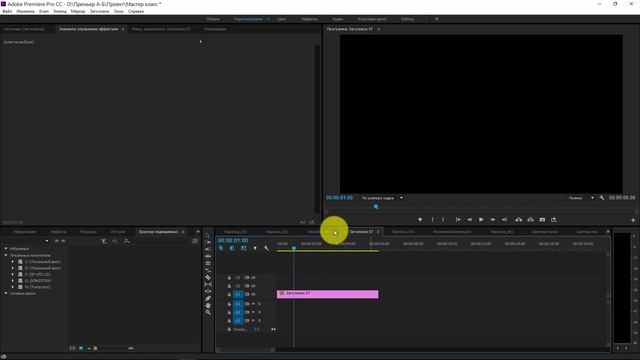Click the search icon in Media Browser
This screenshot has width=640, height=360.
click(x=127, y=241)
